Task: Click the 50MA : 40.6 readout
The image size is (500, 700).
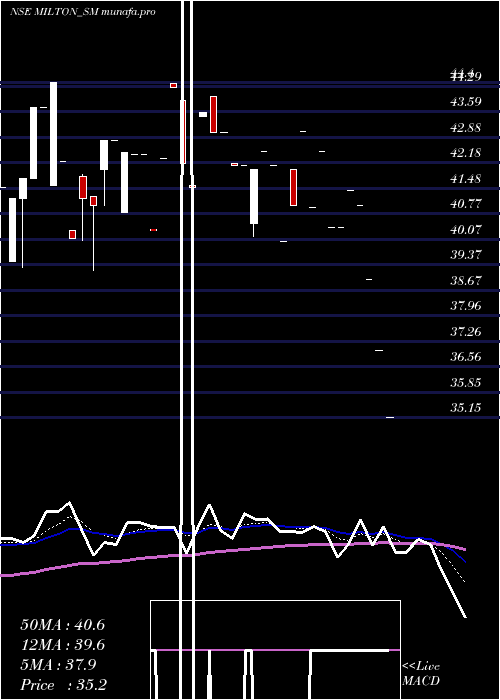Action: (x=62, y=625)
